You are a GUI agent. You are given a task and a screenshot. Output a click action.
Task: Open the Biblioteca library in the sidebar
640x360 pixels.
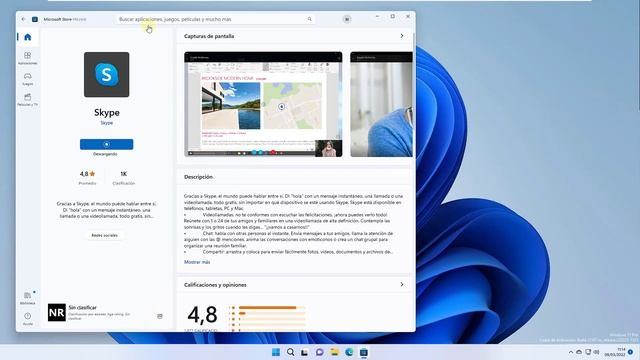(x=28, y=298)
